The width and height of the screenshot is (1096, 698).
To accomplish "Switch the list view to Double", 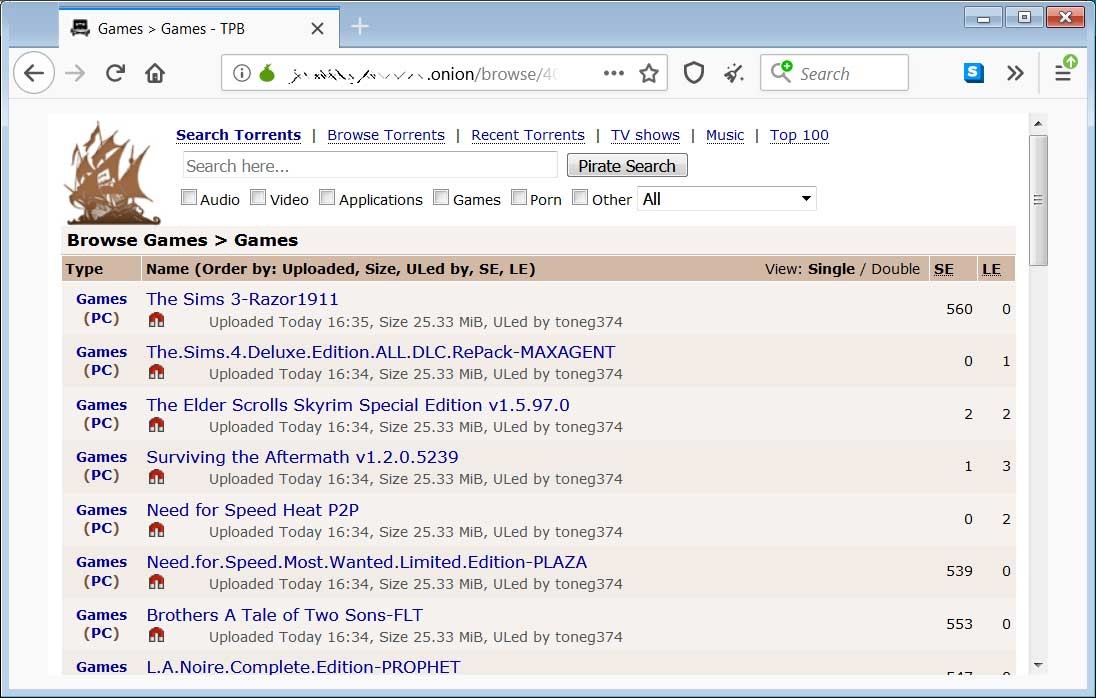I will (895, 268).
